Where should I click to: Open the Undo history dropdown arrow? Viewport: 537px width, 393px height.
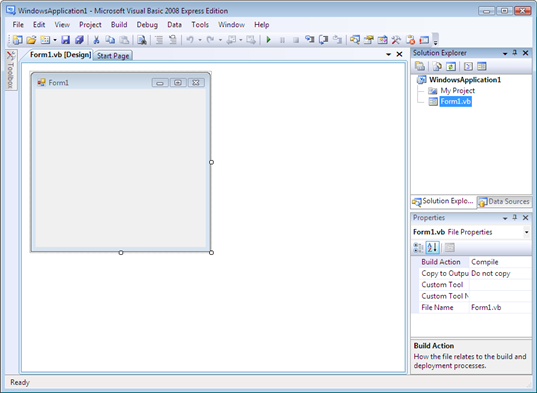point(200,40)
